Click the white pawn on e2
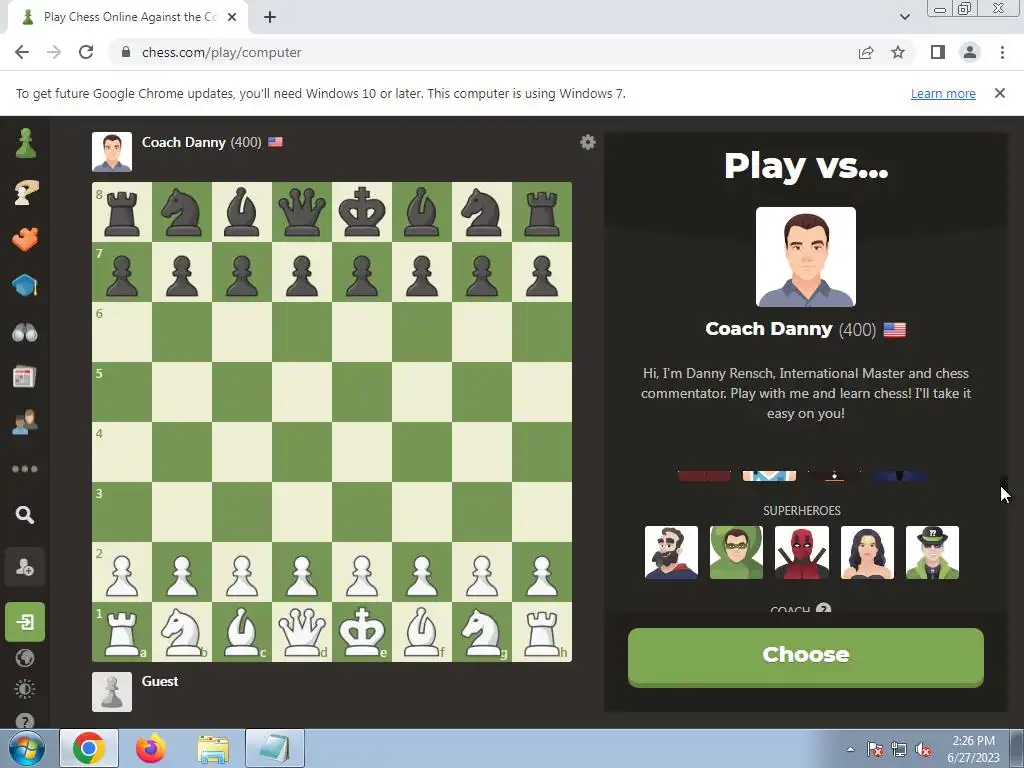Viewport: 1024px width, 768px height. pyautogui.click(x=362, y=572)
